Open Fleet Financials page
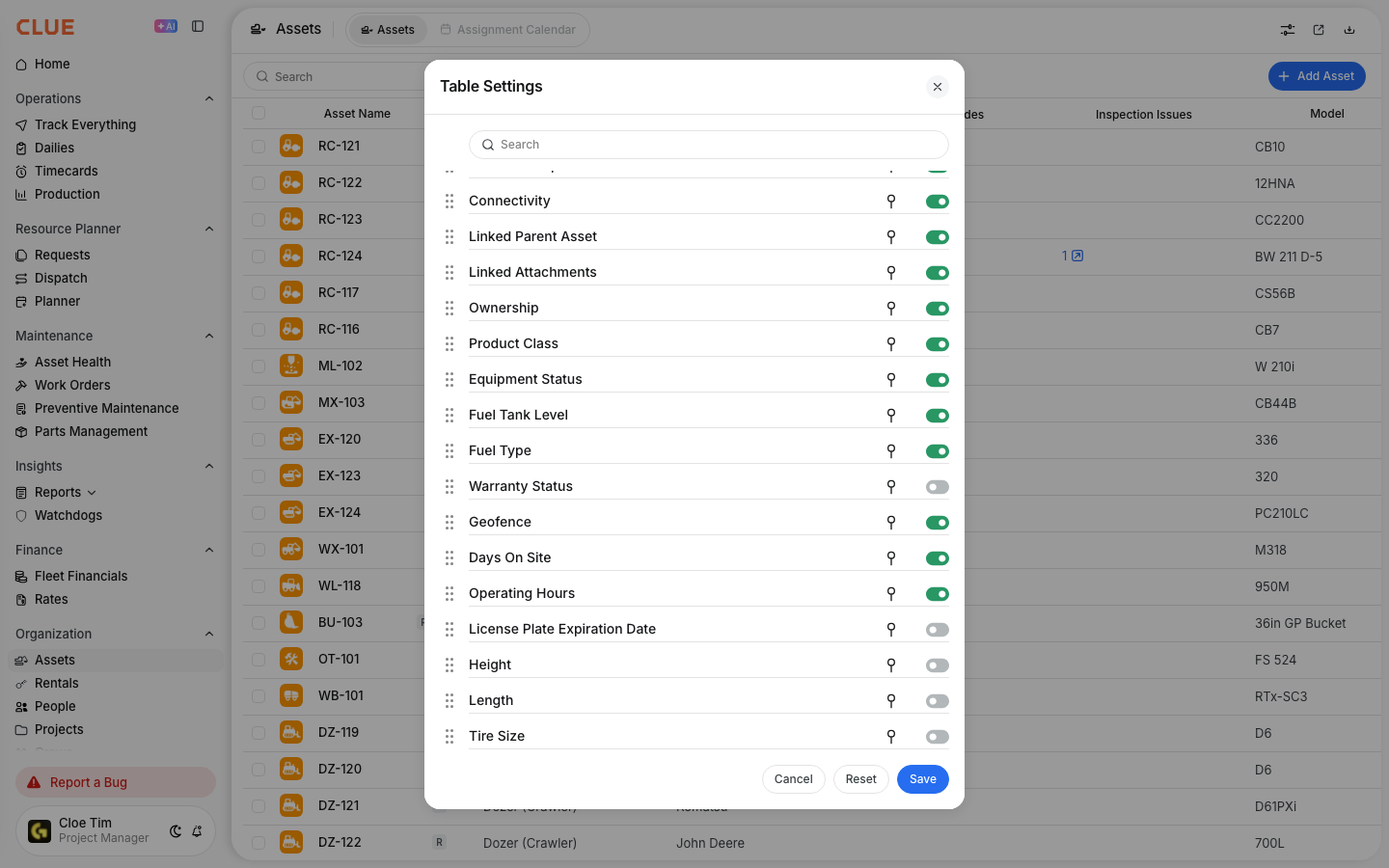The height and width of the screenshot is (868, 1389). pos(81,576)
